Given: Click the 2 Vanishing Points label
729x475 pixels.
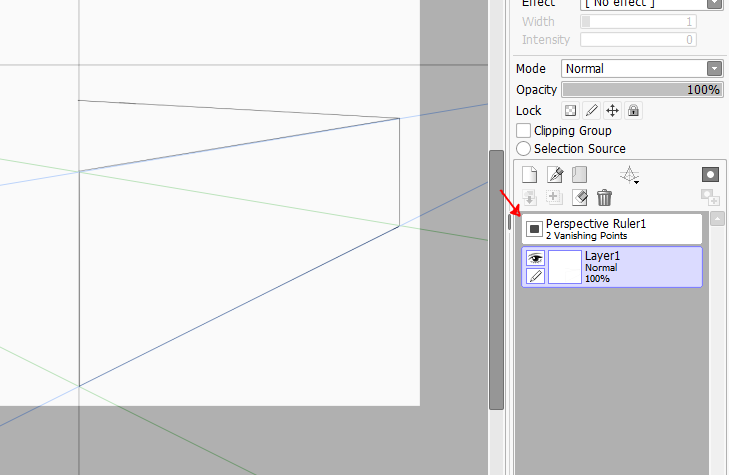Looking at the screenshot, I should coord(586,236).
